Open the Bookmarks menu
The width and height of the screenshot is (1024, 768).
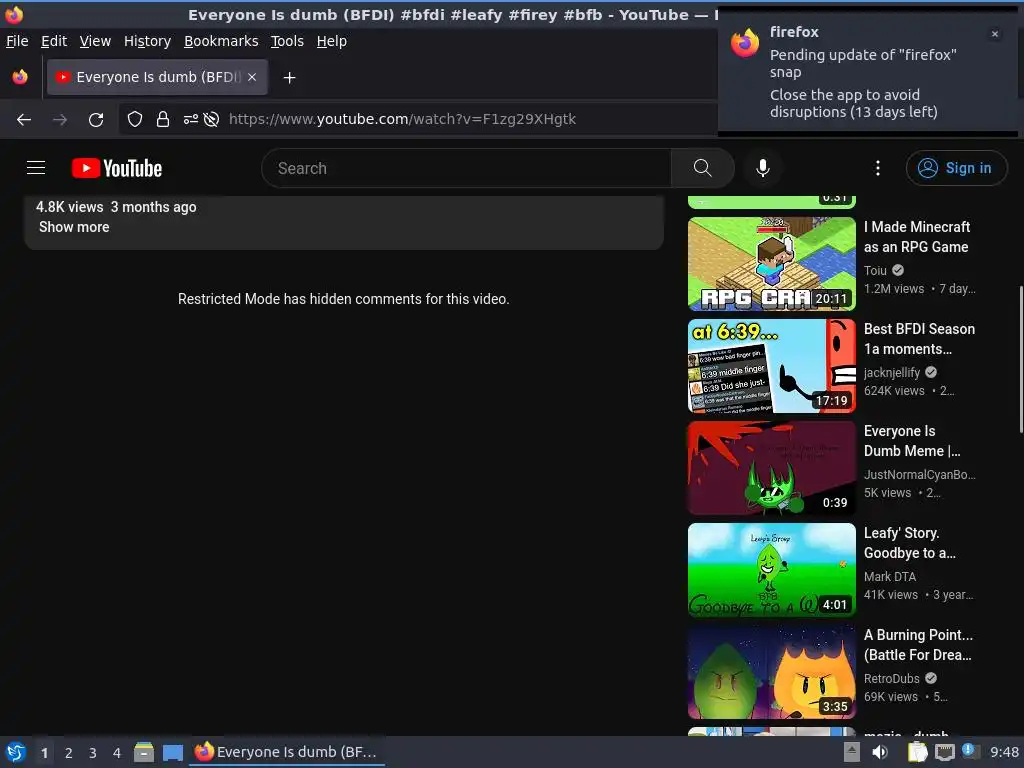click(x=221, y=41)
